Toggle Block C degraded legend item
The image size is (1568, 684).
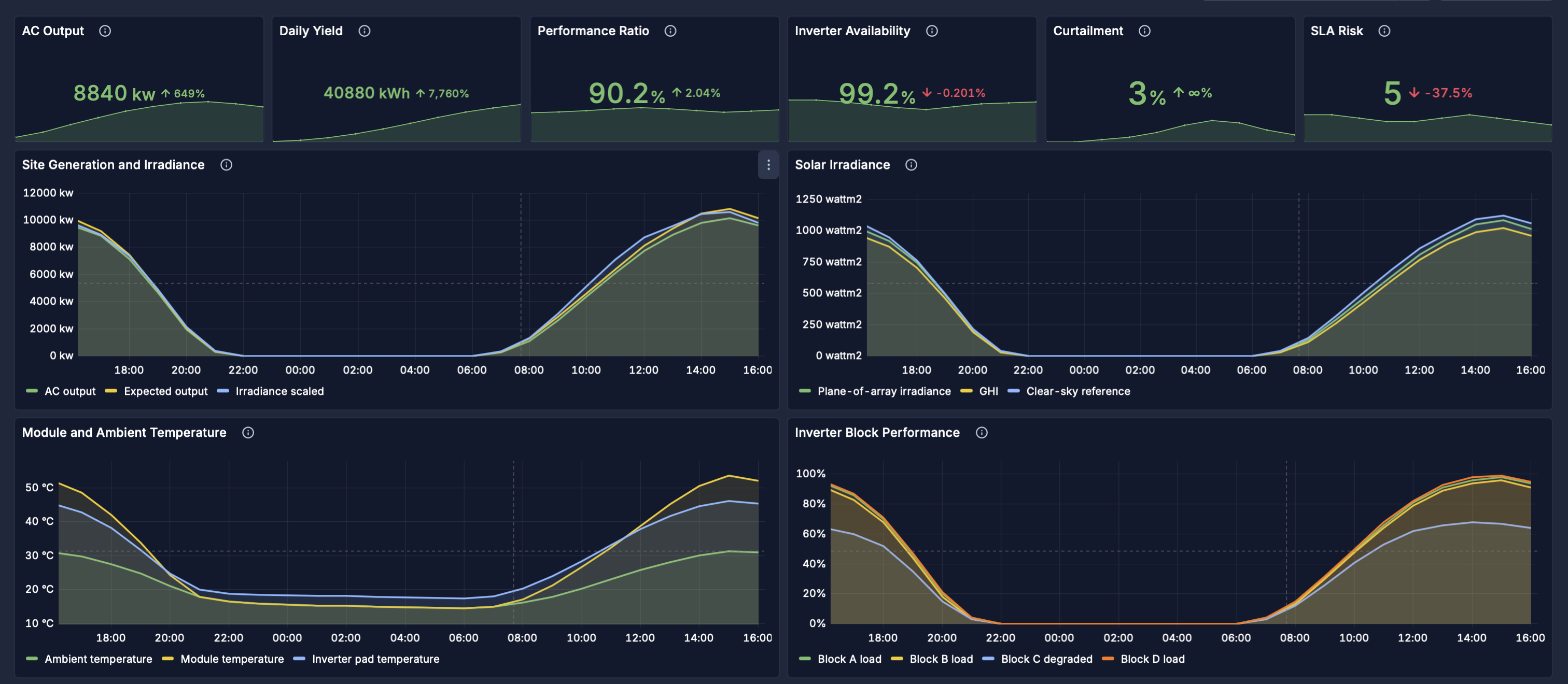tap(1038, 659)
